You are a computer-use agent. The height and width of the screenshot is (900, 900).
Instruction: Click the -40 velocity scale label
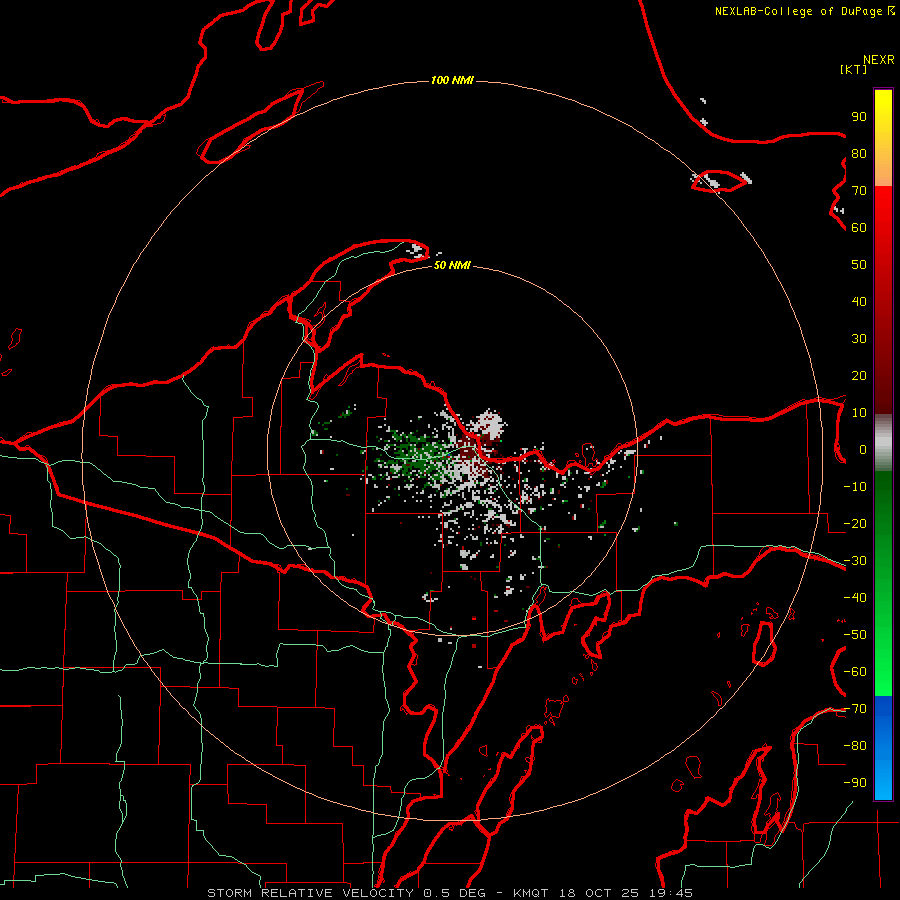(855, 598)
